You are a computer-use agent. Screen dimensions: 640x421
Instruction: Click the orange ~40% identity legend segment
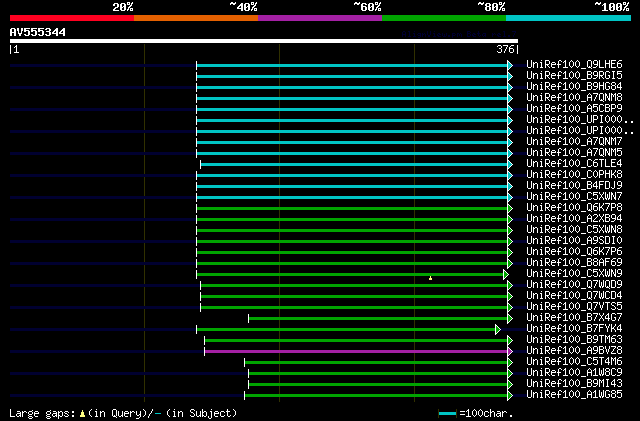tap(196, 18)
